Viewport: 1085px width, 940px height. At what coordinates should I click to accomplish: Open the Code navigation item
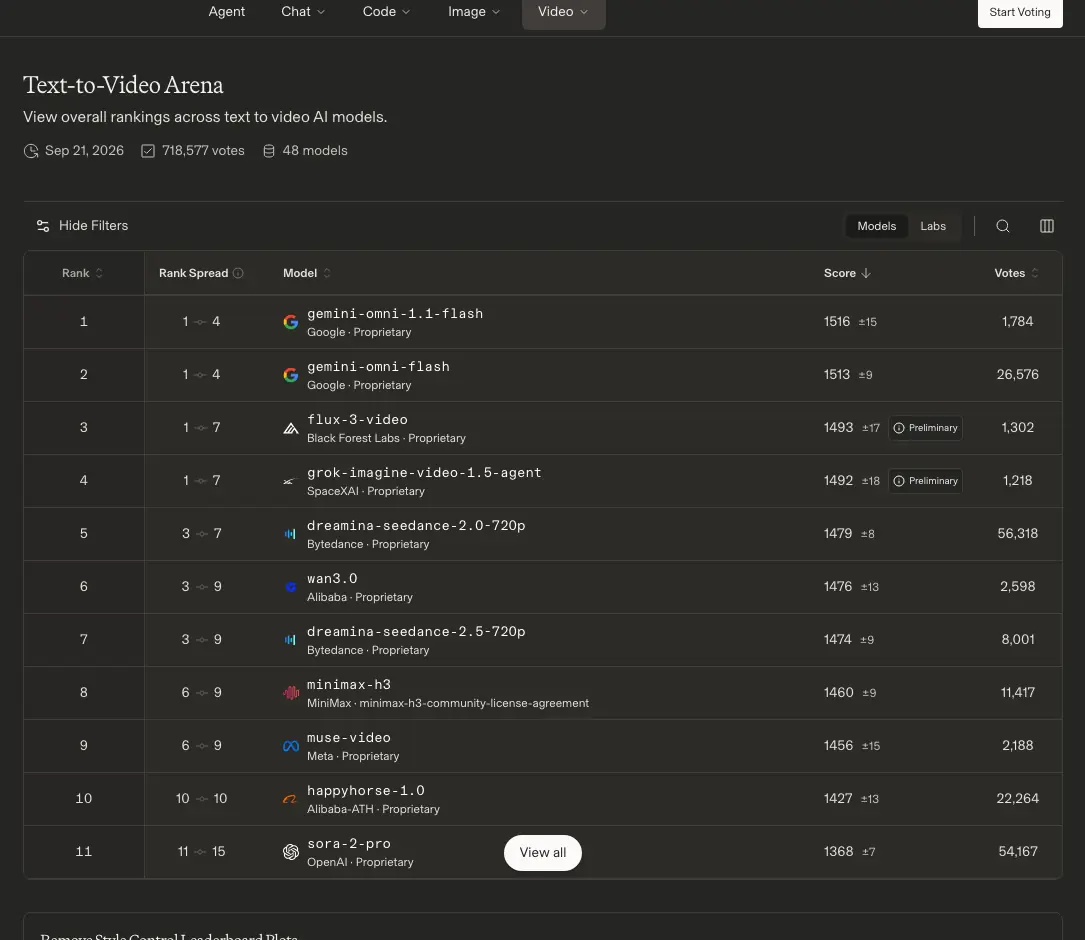[386, 12]
